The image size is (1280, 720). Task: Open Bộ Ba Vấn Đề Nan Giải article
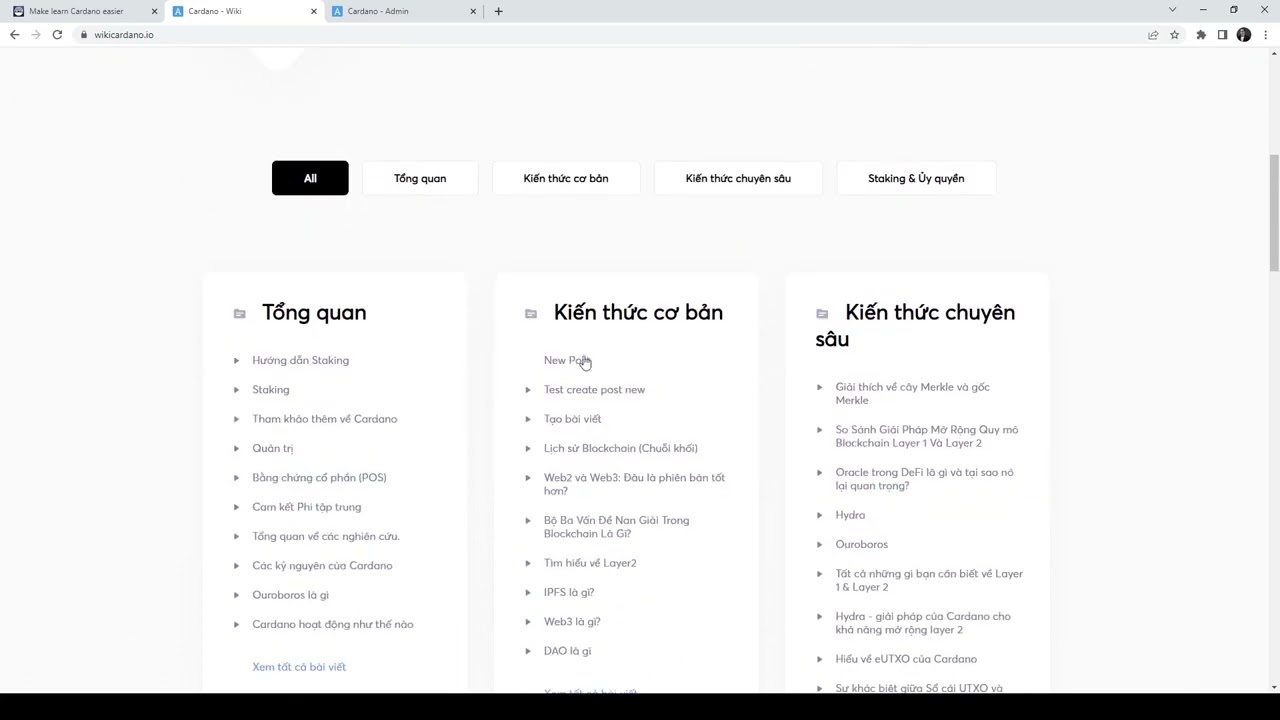616,527
